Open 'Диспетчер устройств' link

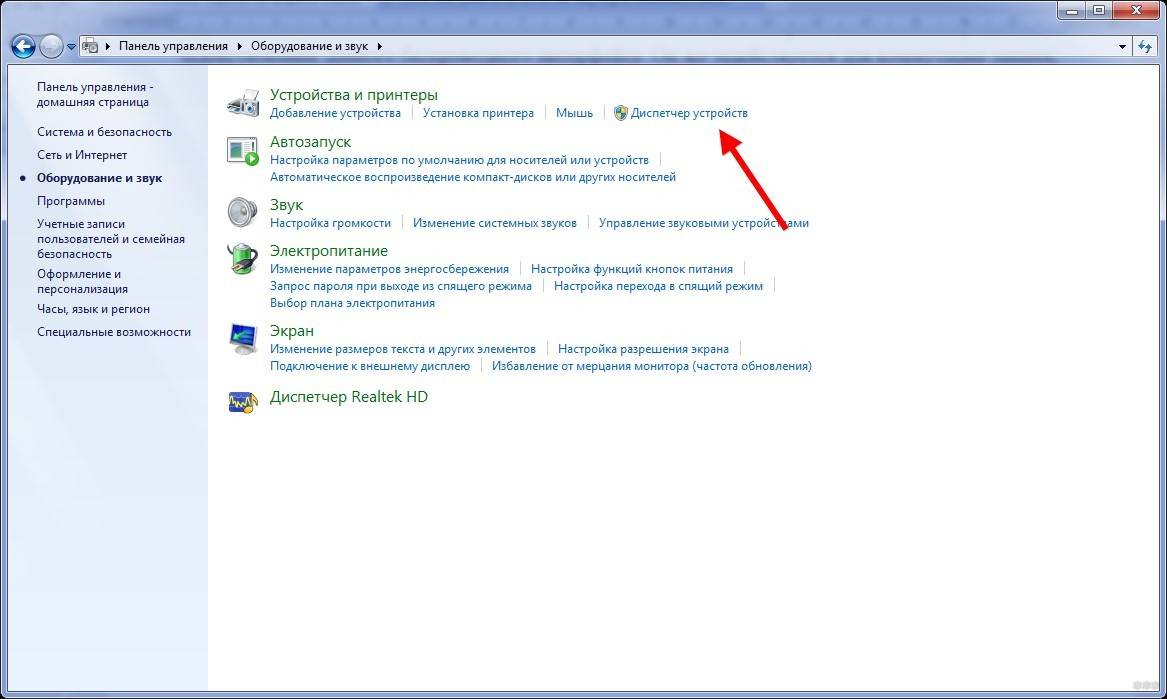[688, 113]
